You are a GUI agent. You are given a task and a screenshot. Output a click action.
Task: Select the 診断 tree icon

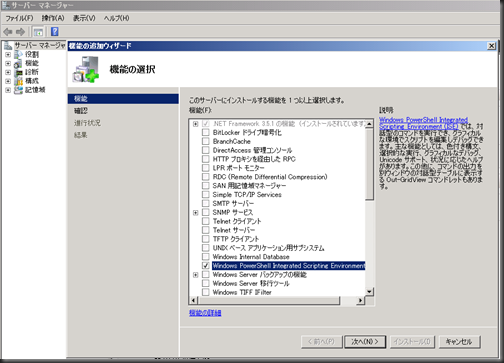18,72
